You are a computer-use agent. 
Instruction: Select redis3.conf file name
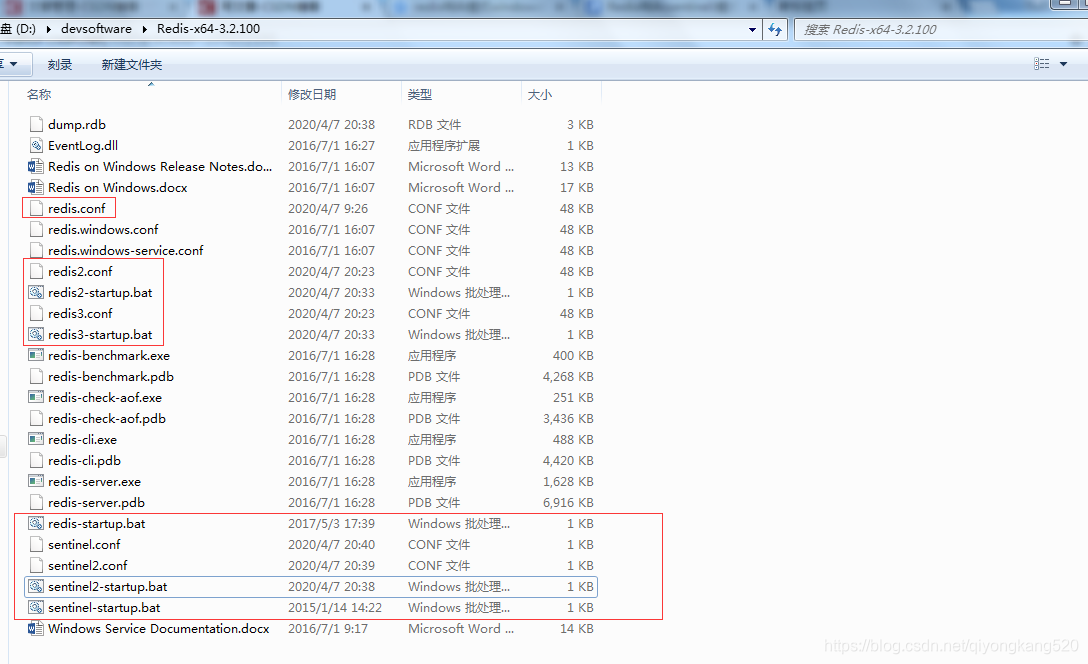point(80,314)
